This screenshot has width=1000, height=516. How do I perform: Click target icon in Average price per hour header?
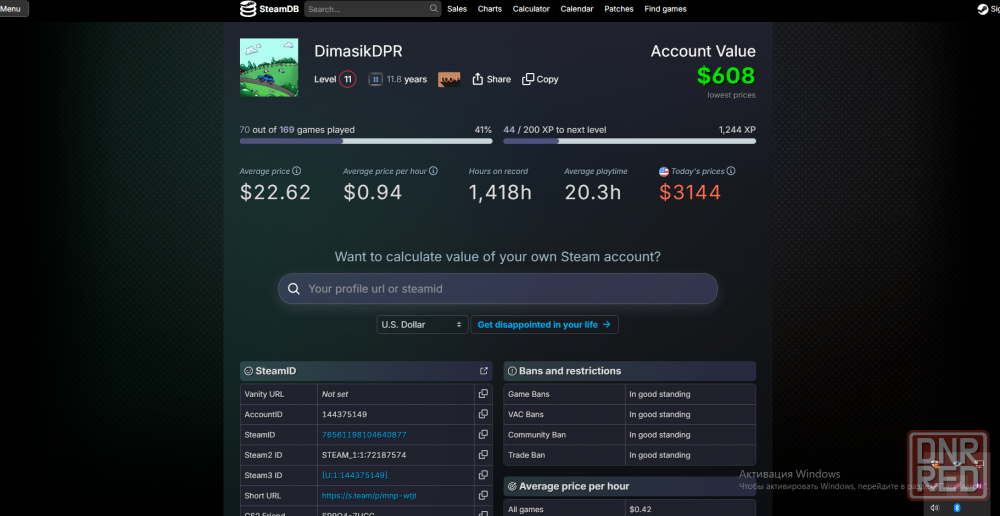click(512, 487)
